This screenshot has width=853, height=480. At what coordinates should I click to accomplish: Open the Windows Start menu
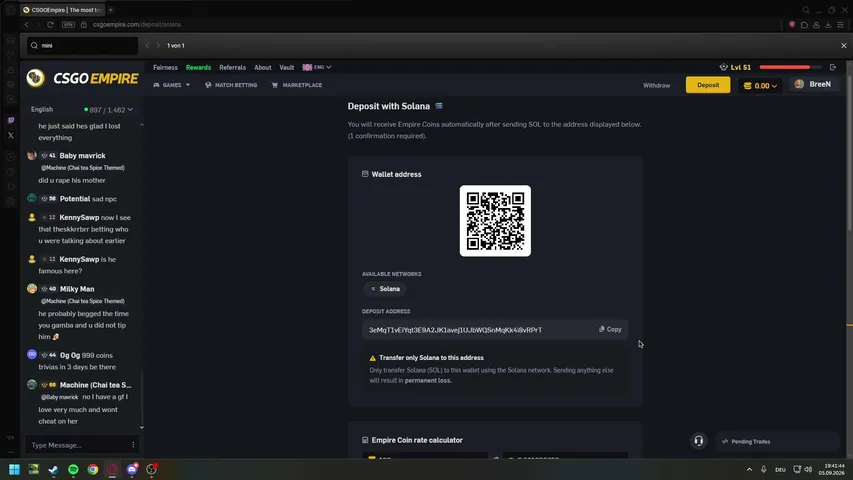point(14,469)
